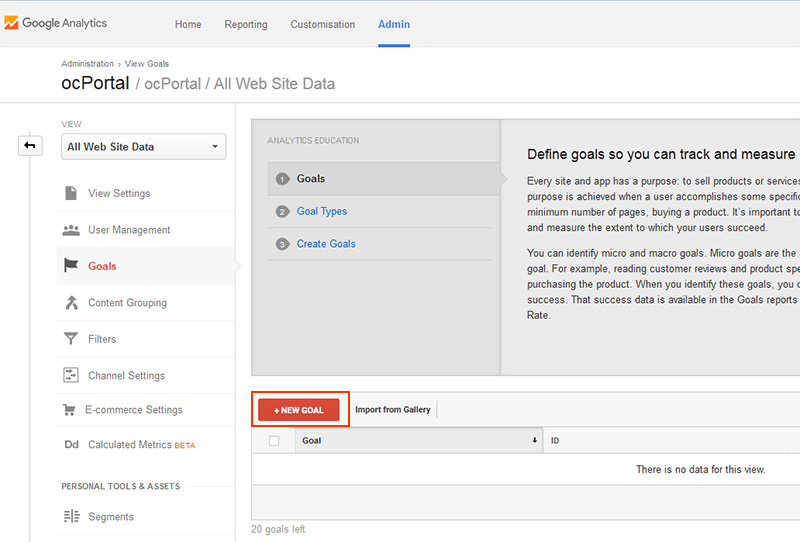Click the Segments icon
Viewport: 800px width, 542px height.
(x=71, y=516)
